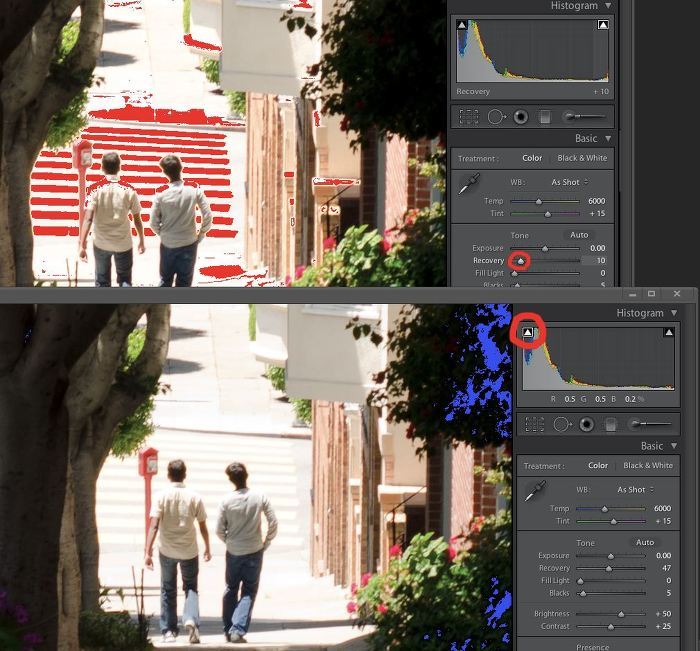The image size is (700, 651).
Task: Click Recovery value 10 in upper panel
Action: [x=601, y=261]
